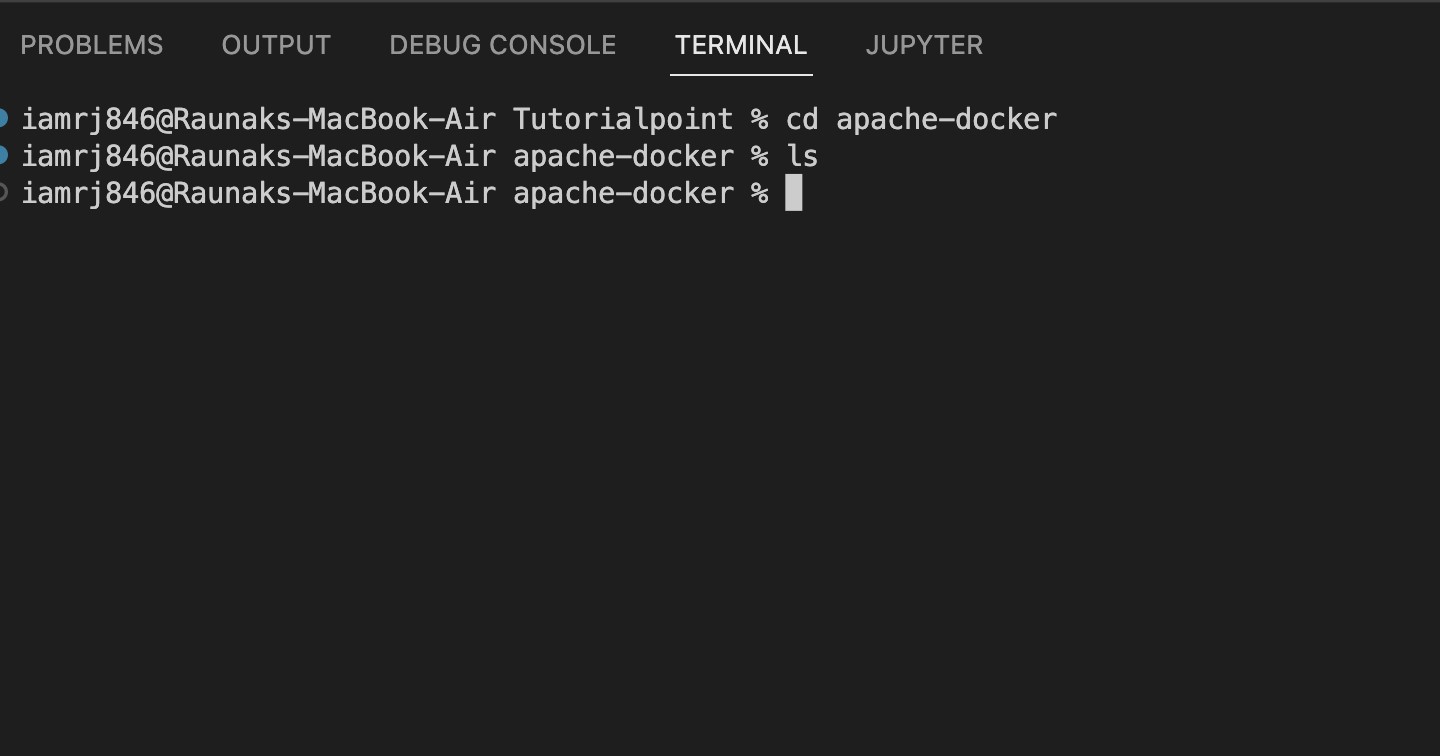Switch to the PROBLEMS tab
This screenshot has height=756, width=1440.
pyautogui.click(x=91, y=45)
